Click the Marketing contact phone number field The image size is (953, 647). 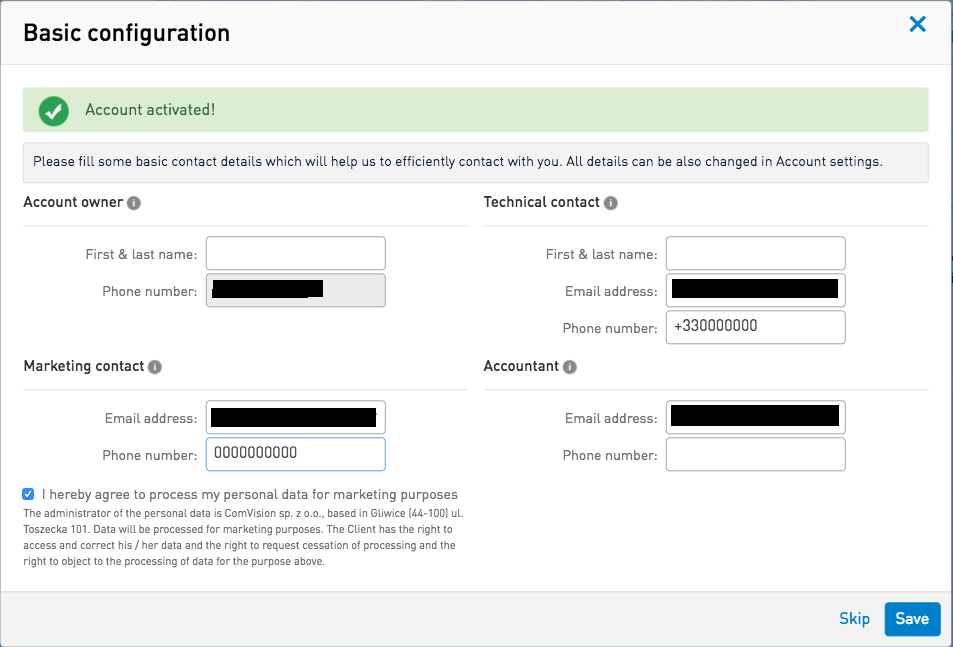pos(295,454)
